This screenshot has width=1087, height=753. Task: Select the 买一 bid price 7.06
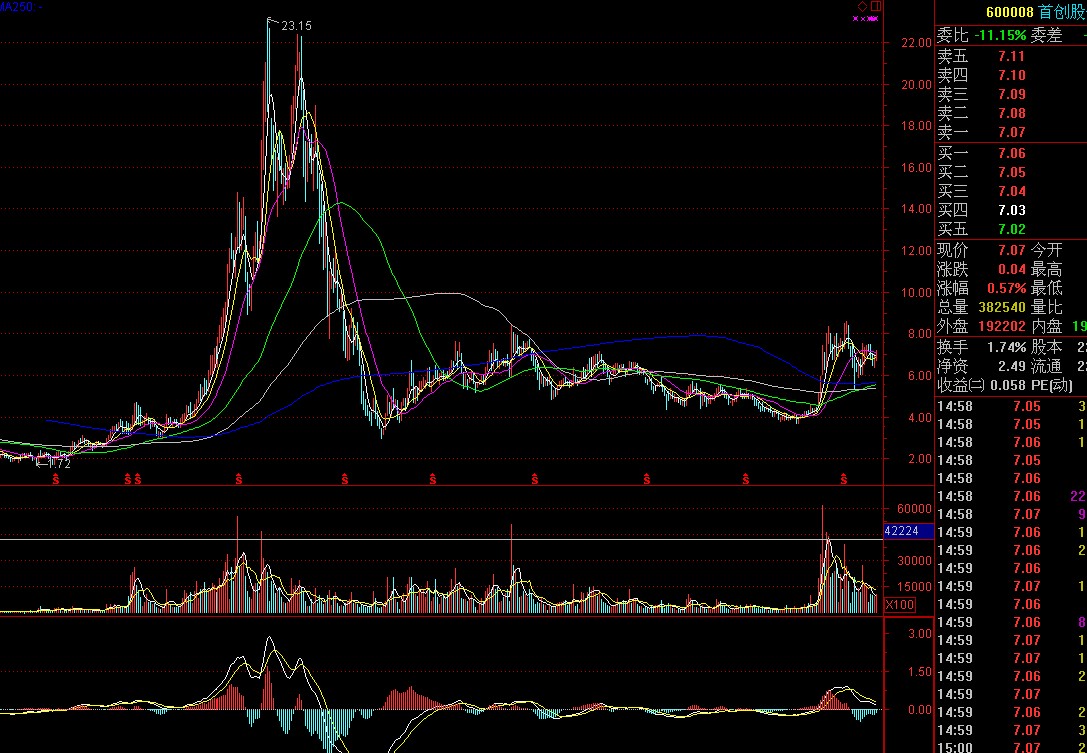[1011, 153]
